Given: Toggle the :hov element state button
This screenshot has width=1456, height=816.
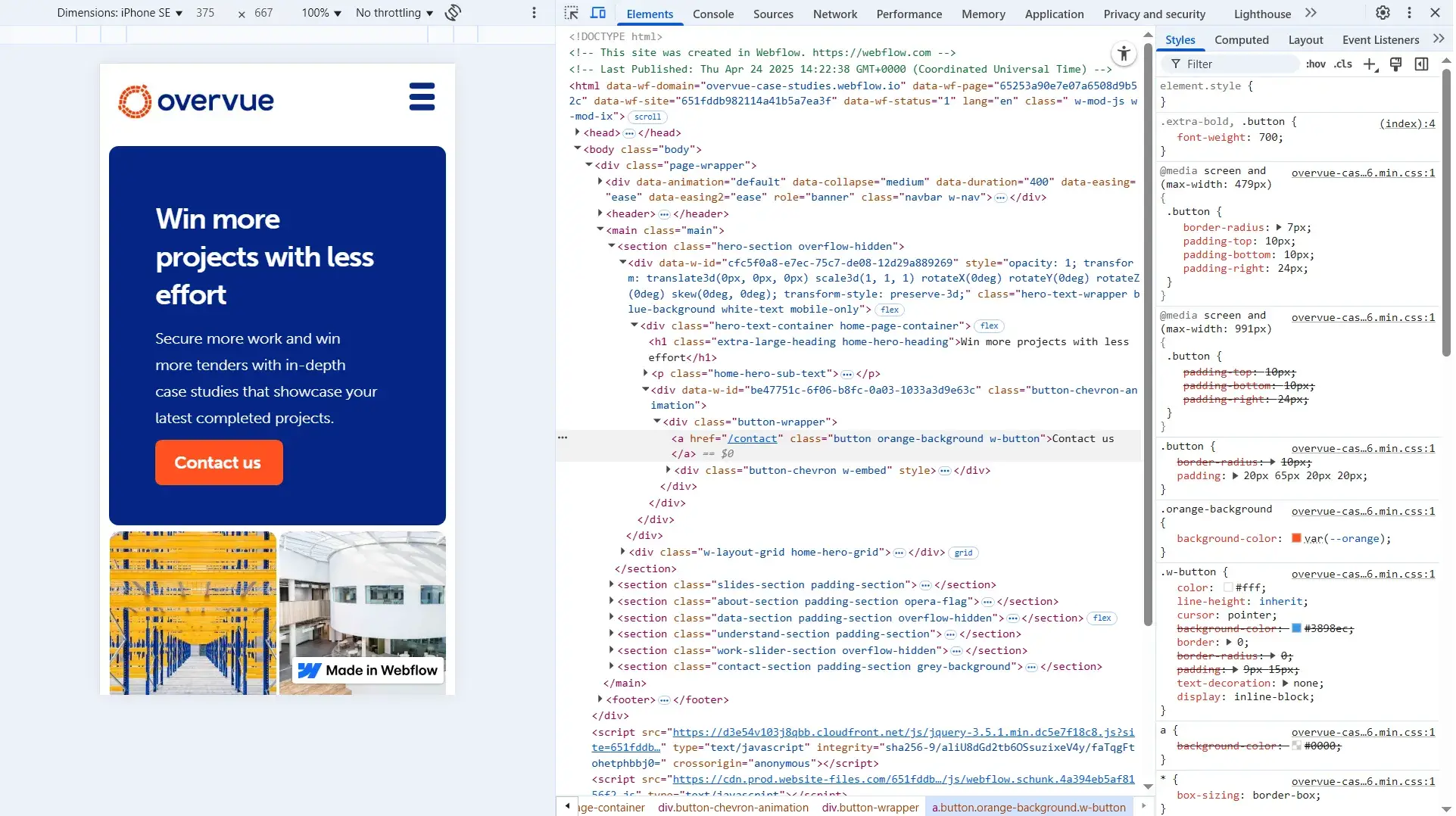Looking at the screenshot, I should pyautogui.click(x=1316, y=64).
